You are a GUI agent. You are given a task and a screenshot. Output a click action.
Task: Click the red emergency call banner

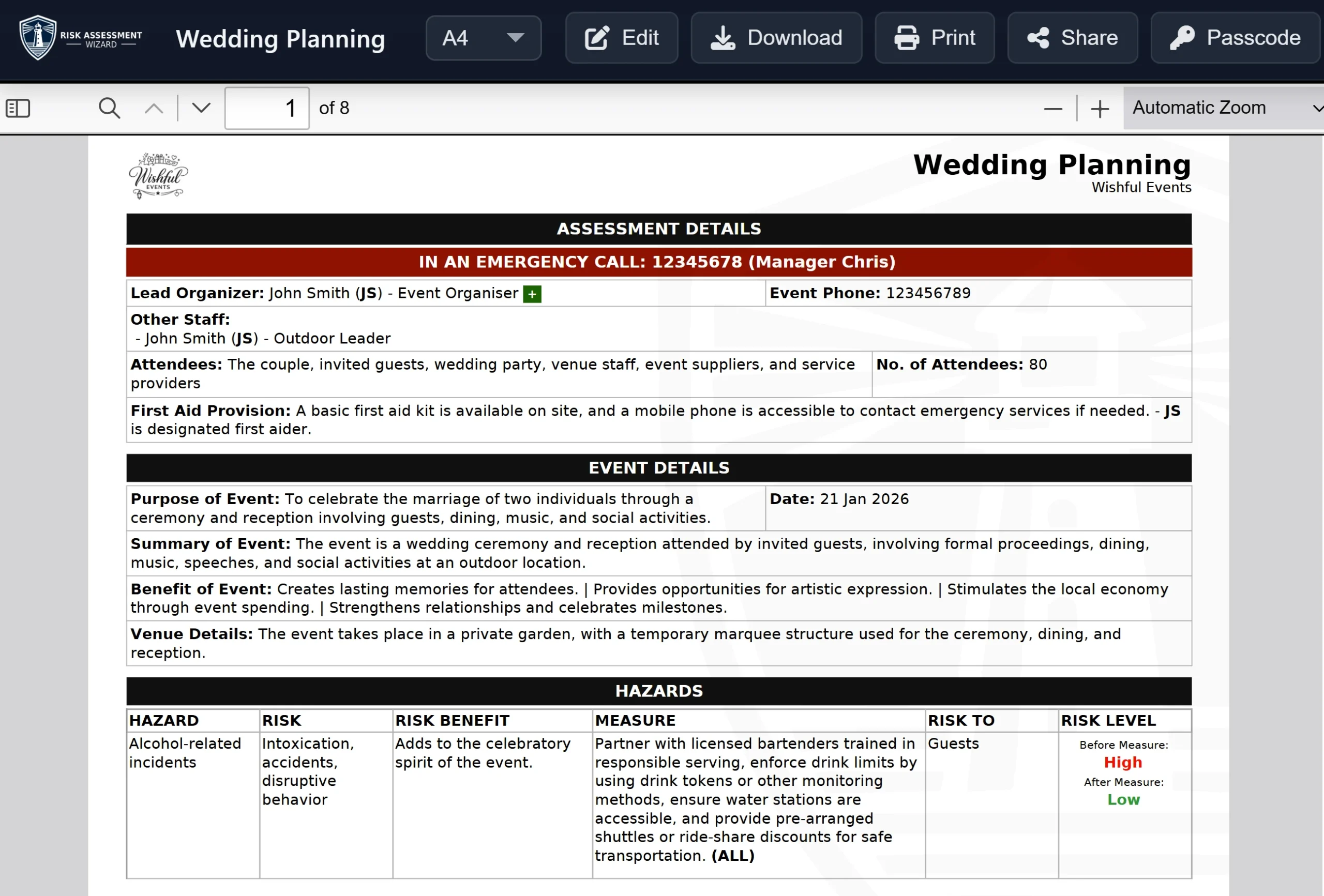tap(658, 262)
